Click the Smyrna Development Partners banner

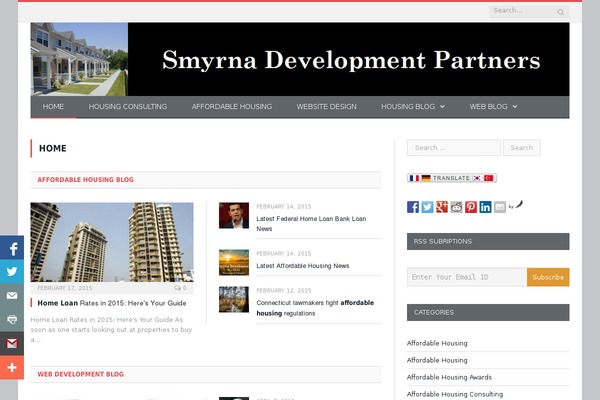coord(300,59)
